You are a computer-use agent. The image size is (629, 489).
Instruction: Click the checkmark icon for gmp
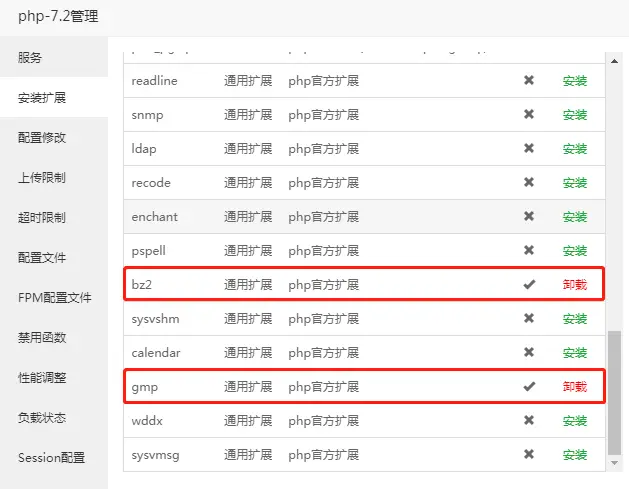click(529, 387)
